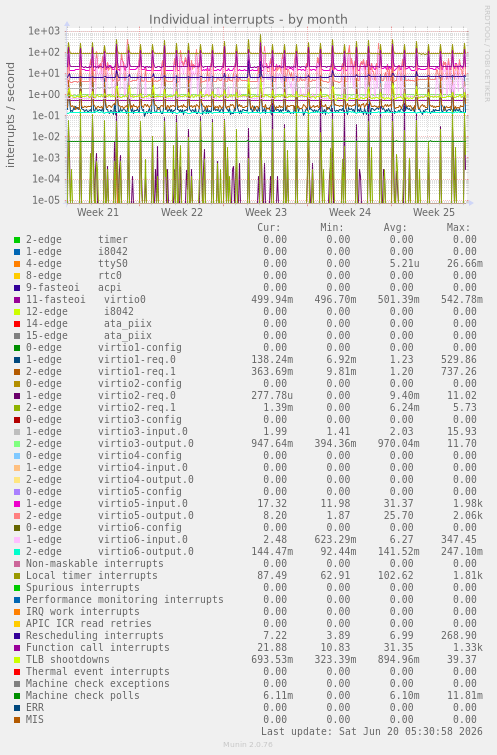Click the virtio1-req.1 brown legend swatch
Screen dimensions: 497x755
click(x=17, y=372)
